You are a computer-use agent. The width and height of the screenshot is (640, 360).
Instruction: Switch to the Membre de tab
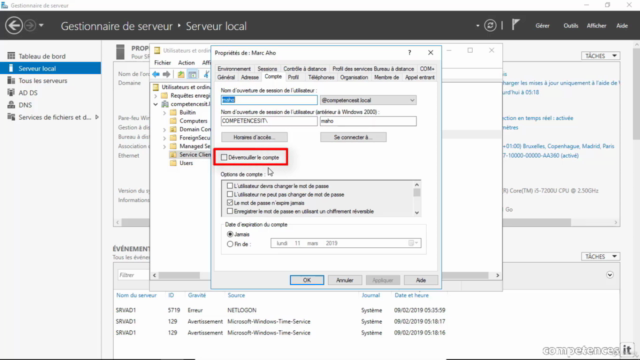point(386,78)
